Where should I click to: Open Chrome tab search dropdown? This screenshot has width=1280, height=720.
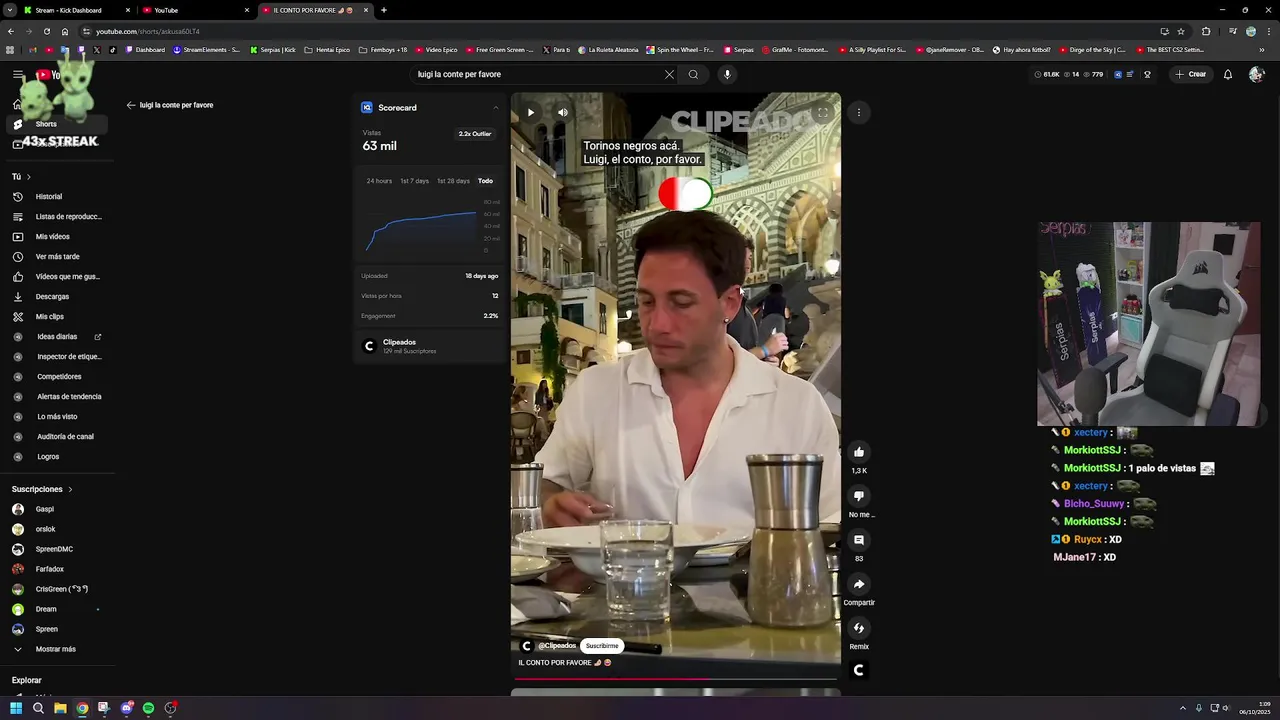tap(10, 10)
